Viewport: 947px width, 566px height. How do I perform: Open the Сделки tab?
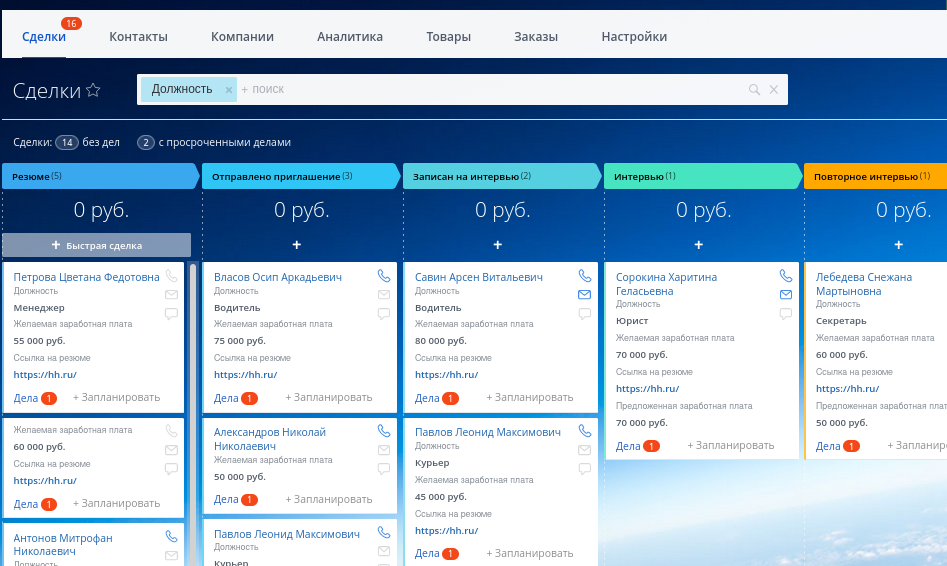click(43, 37)
